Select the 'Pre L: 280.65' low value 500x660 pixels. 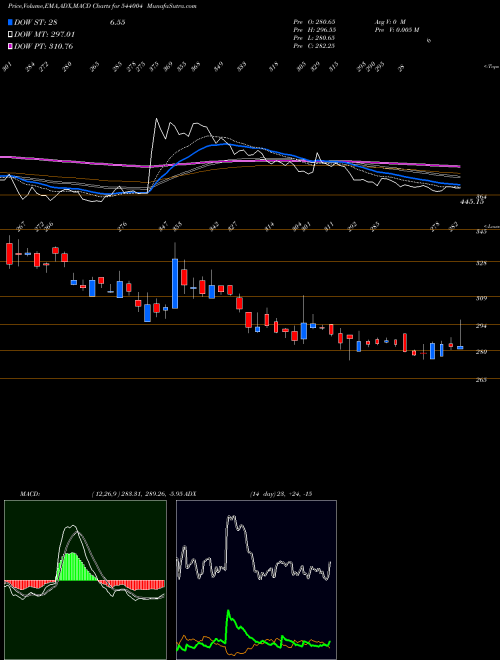(314, 38)
